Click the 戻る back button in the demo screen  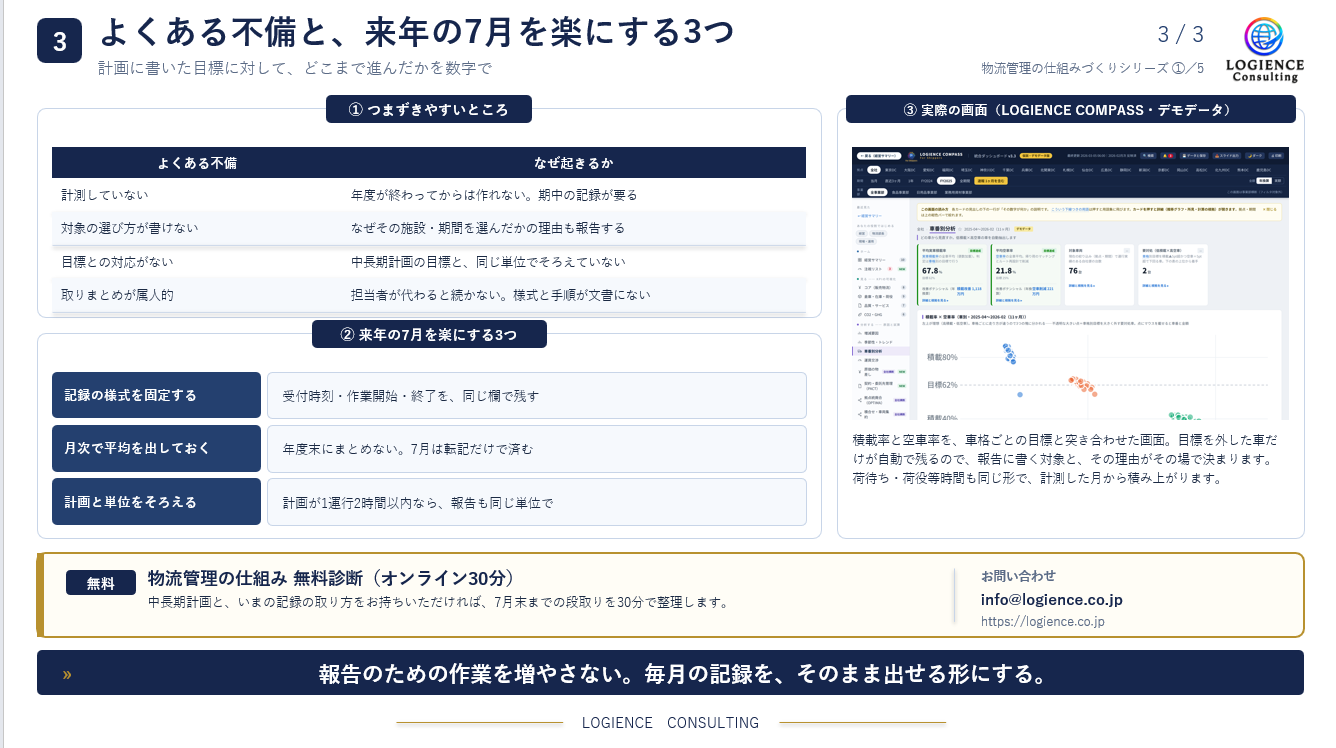coord(880,156)
